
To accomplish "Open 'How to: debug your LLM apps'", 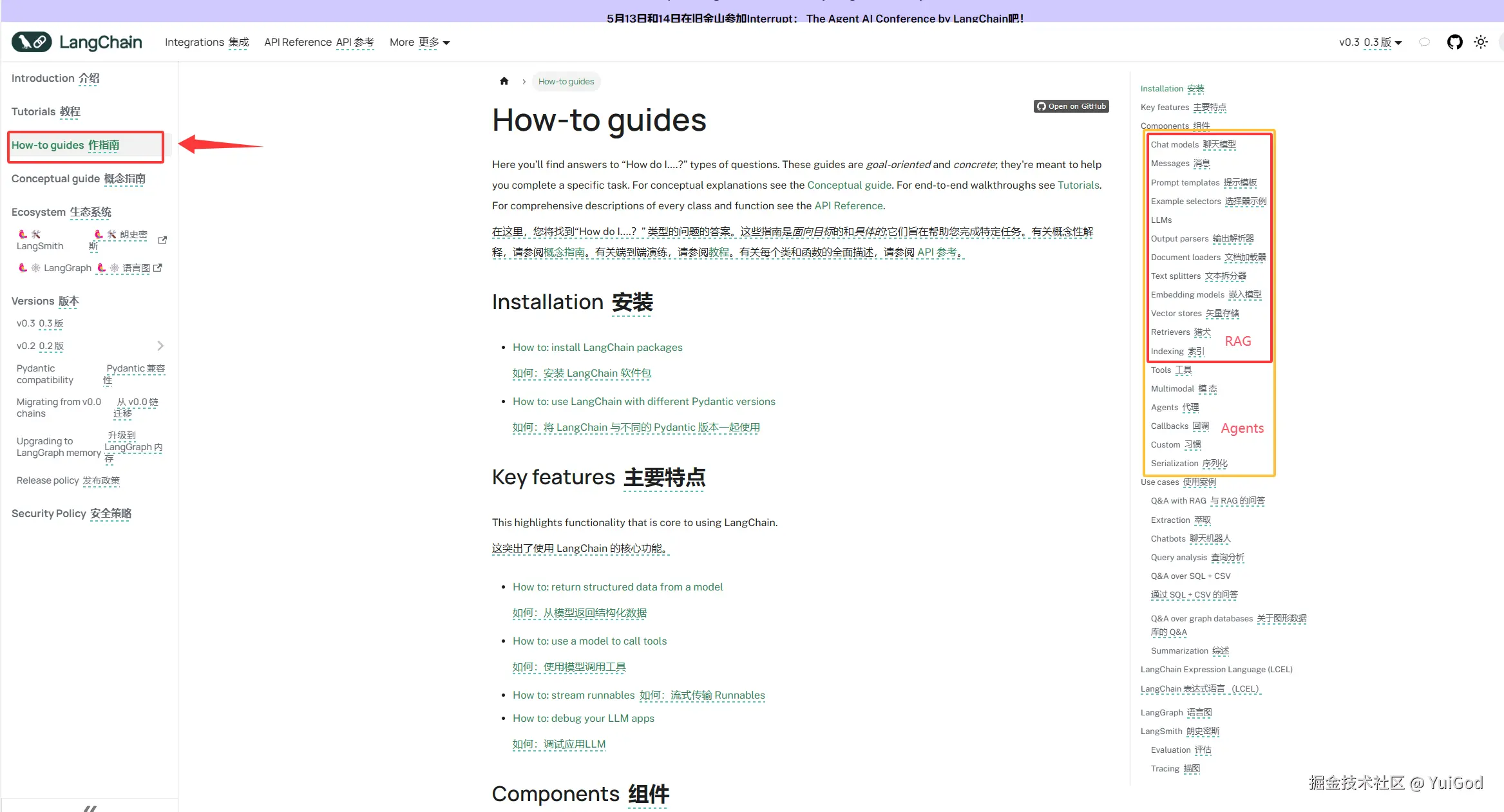I will pyautogui.click(x=584, y=718).
